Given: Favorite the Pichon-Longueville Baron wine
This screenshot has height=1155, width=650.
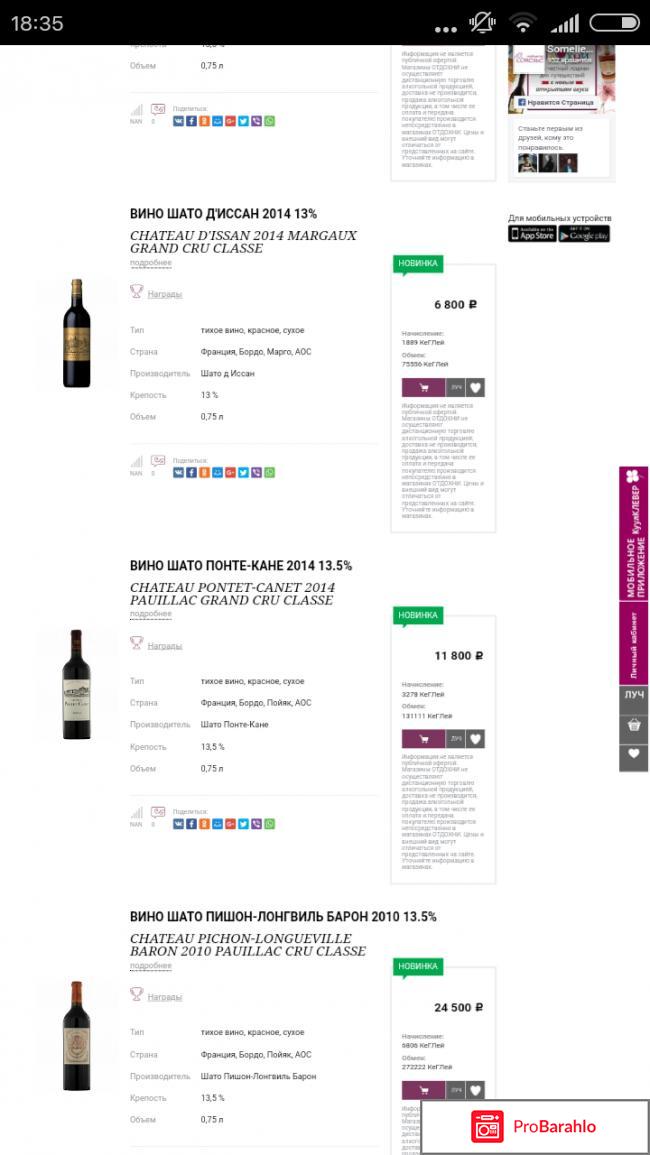Looking at the screenshot, I should click(475, 1090).
